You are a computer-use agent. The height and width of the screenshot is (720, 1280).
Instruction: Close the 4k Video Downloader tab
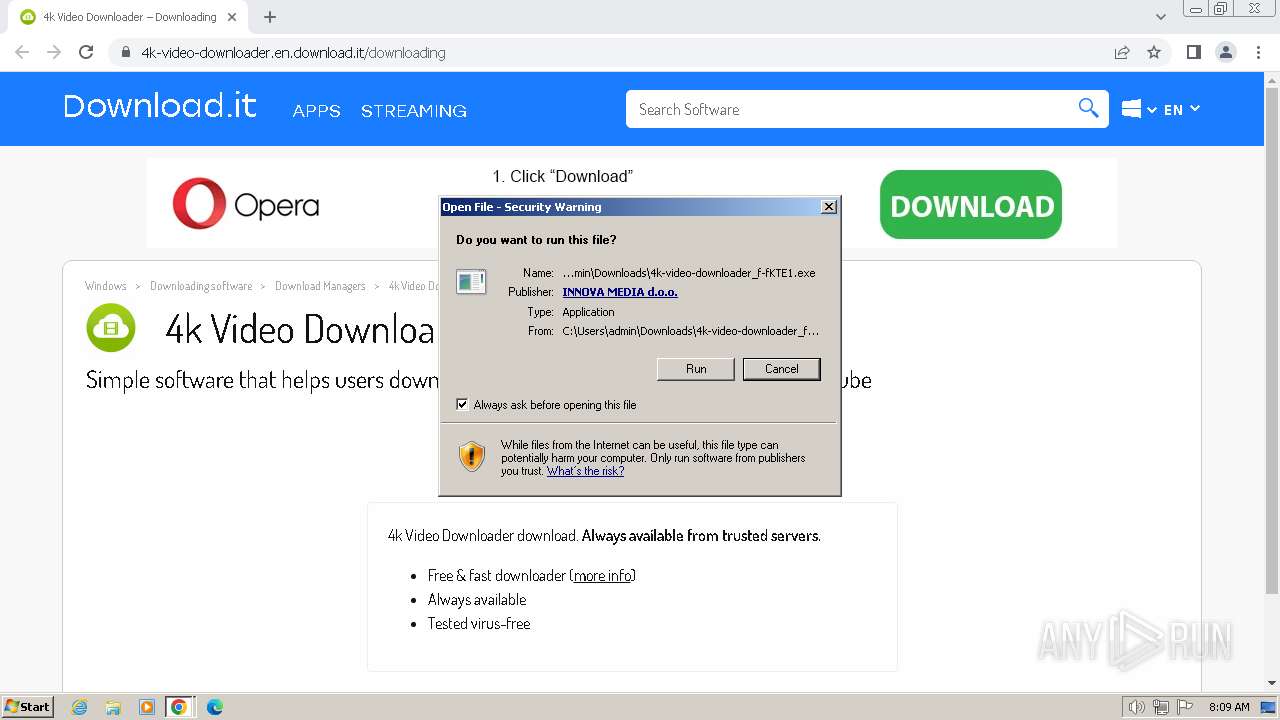tap(232, 17)
